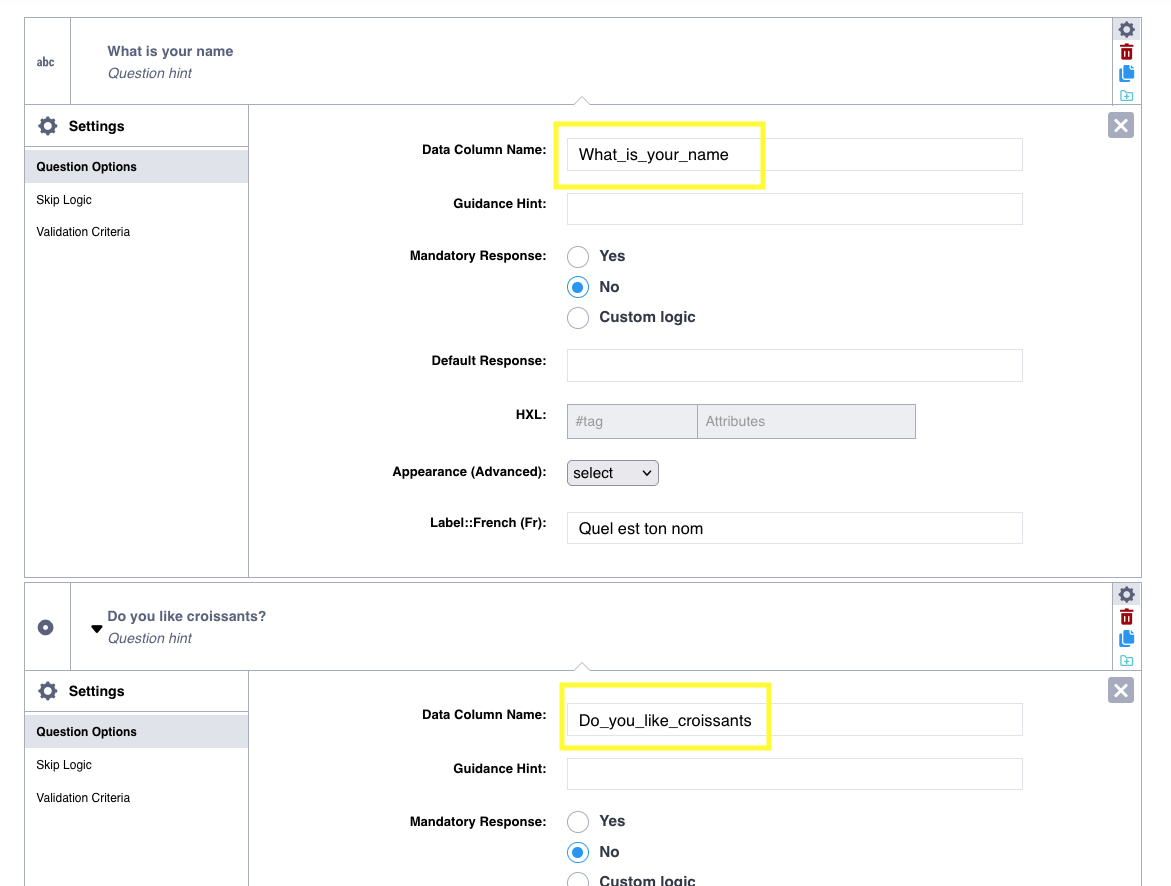Choose Yes for croissants question mandatory response
The height and width of the screenshot is (886, 1171).
pos(578,822)
